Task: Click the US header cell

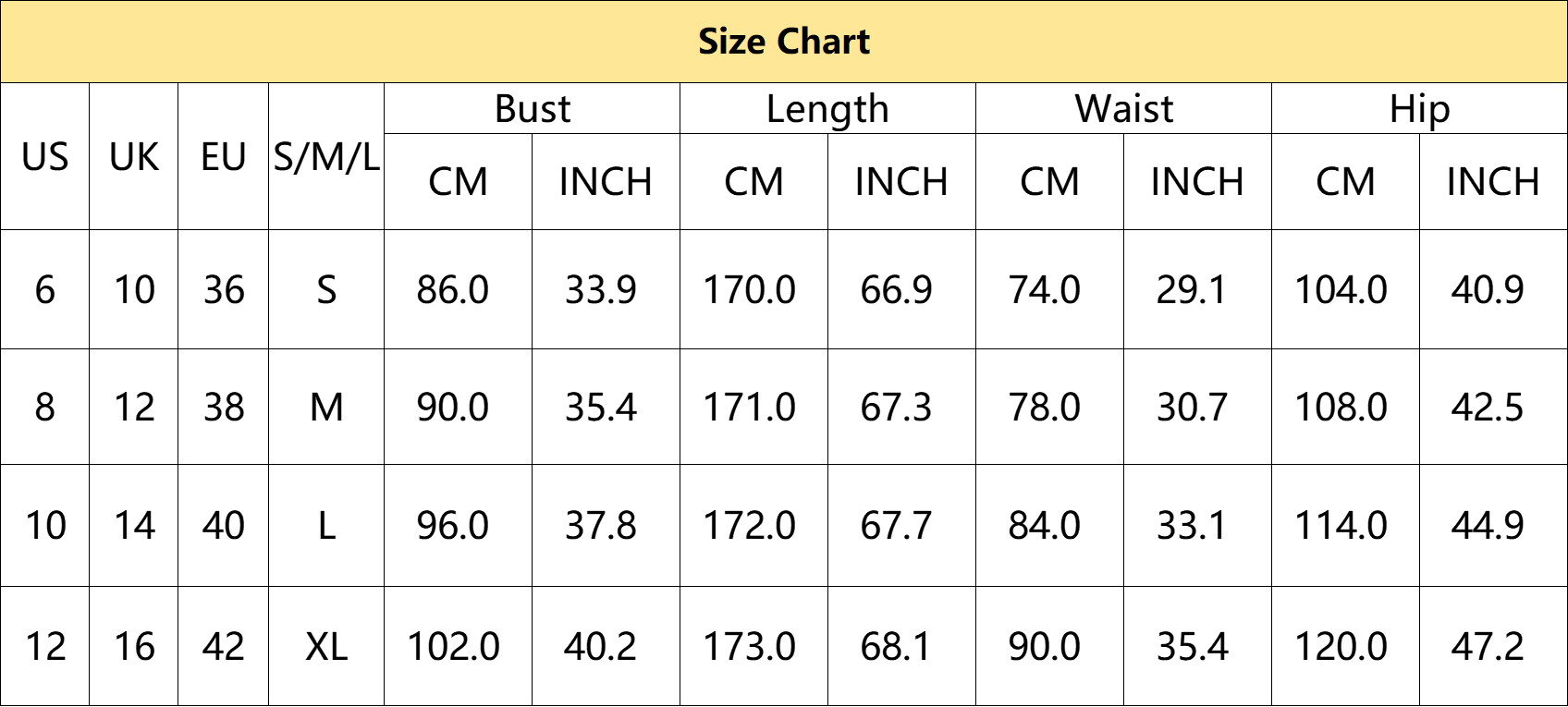Action: [x=45, y=157]
